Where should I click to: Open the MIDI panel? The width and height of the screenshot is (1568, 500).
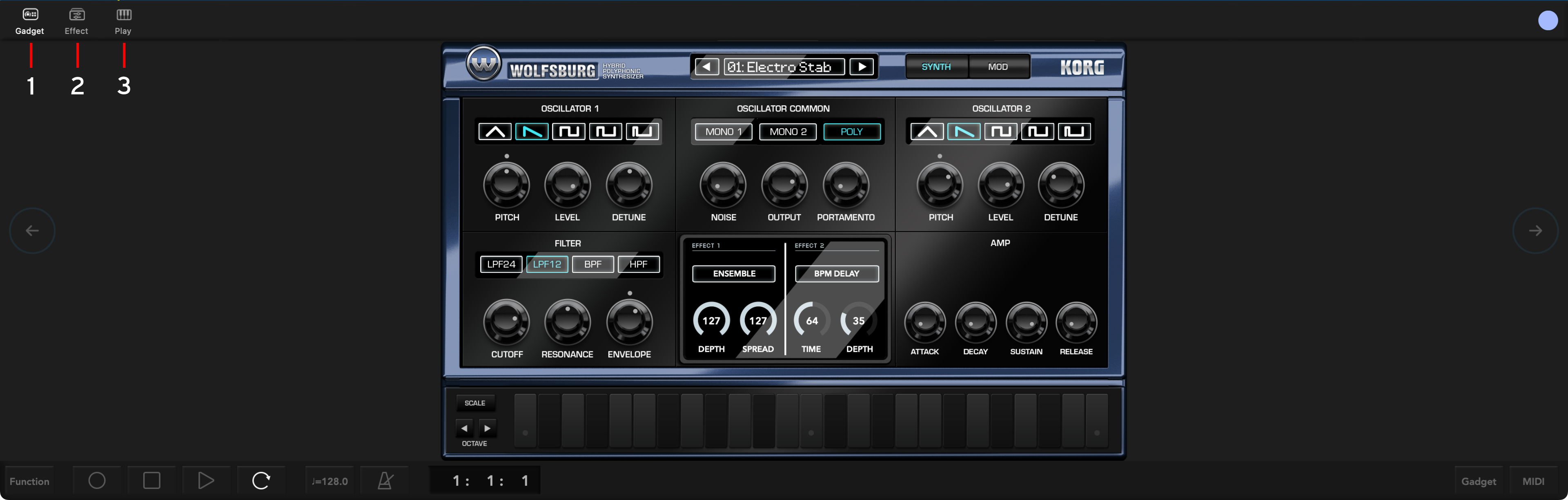click(1533, 481)
